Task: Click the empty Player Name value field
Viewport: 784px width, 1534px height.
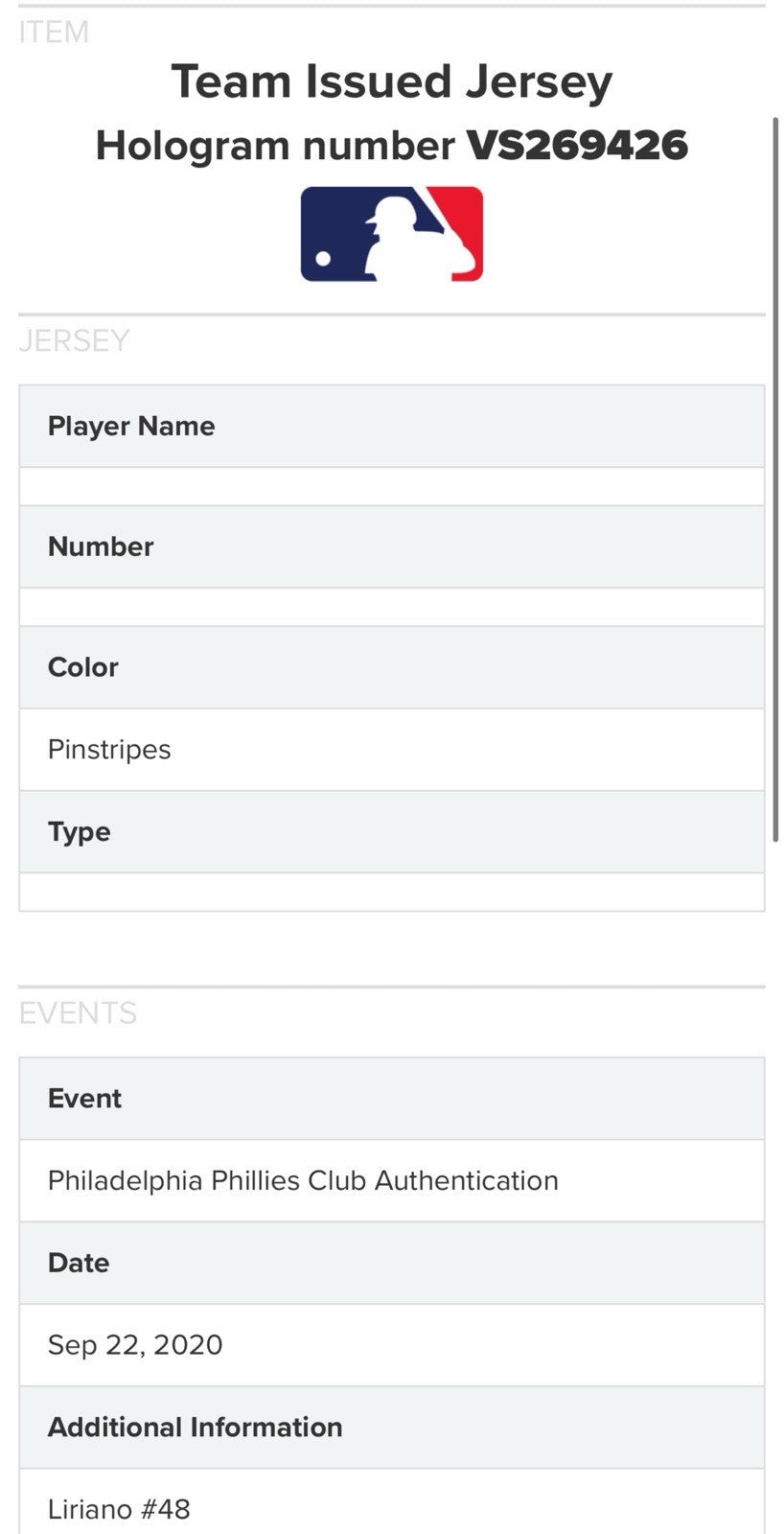Action: pos(391,487)
